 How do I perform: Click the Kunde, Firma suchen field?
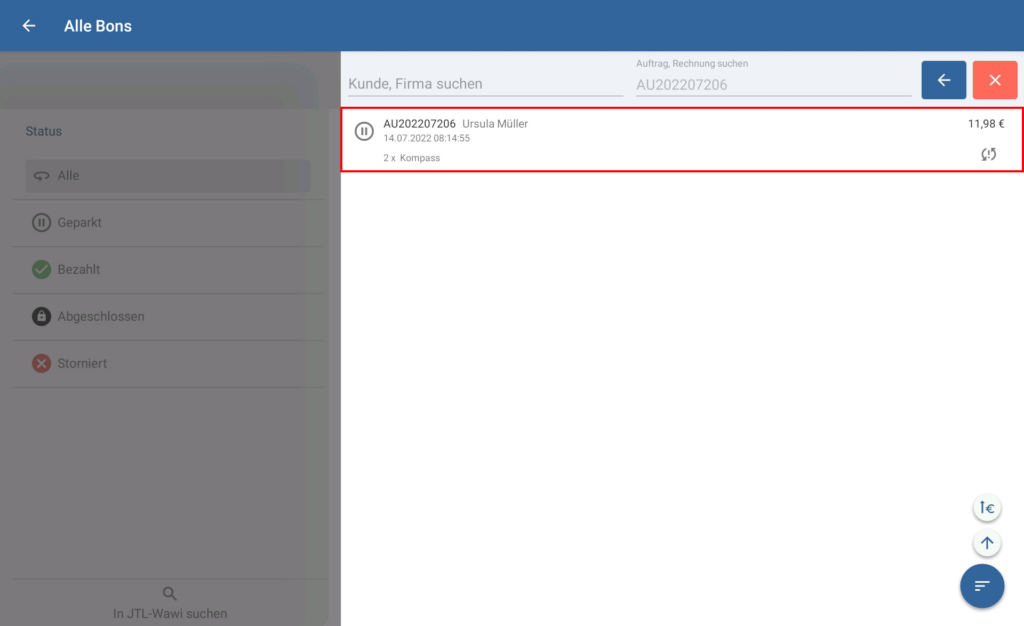485,84
